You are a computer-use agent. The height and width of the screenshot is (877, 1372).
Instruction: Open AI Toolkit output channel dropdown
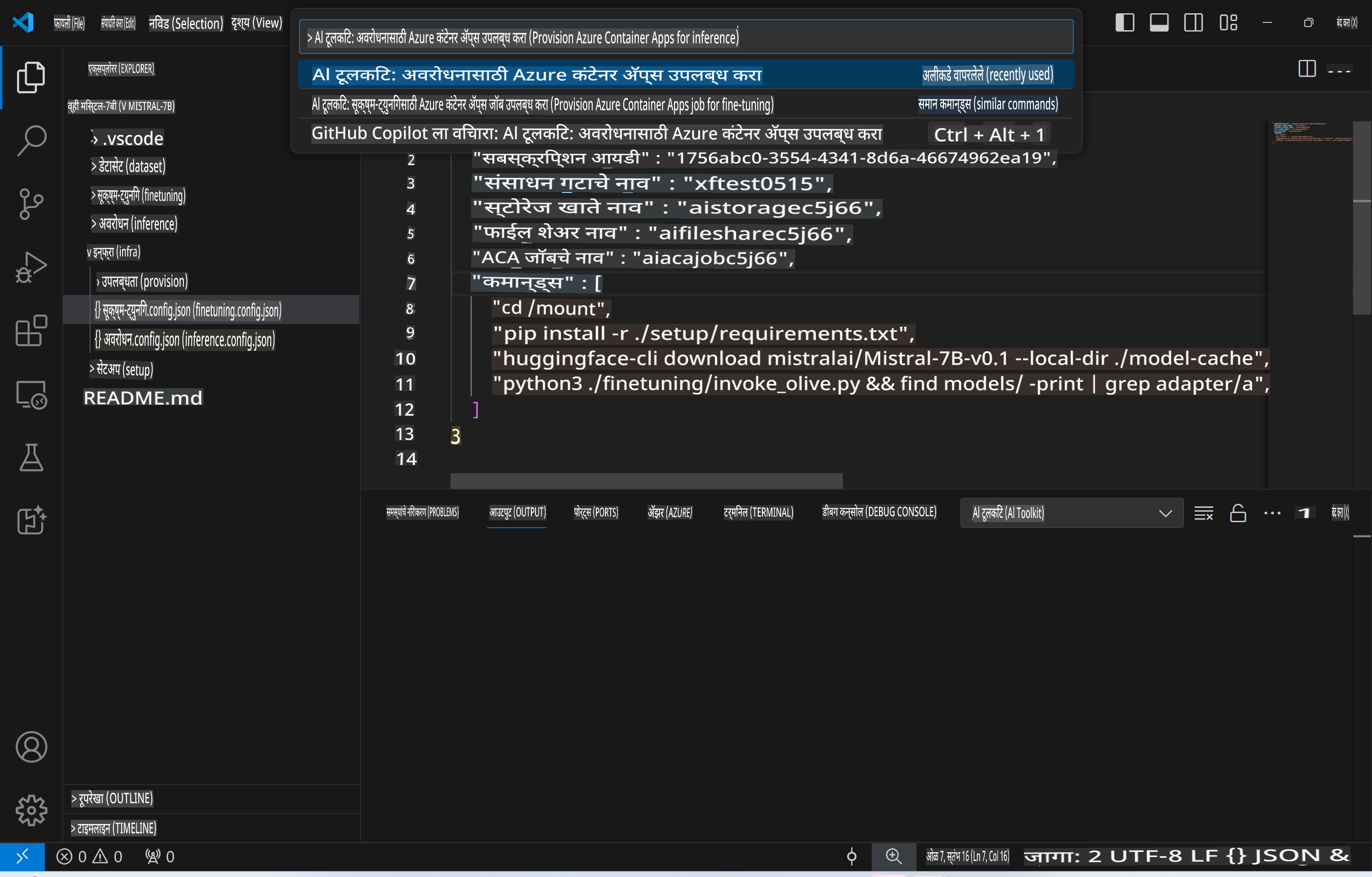[1071, 513]
